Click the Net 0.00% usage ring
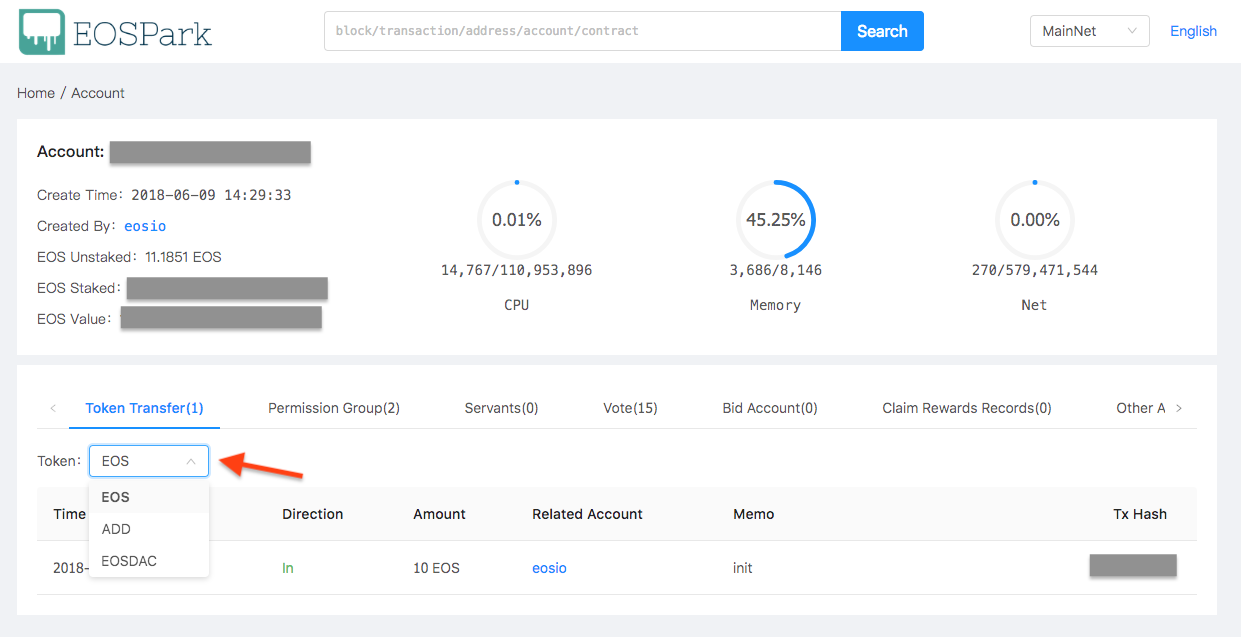1241x637 pixels. pyautogui.click(x=1035, y=220)
